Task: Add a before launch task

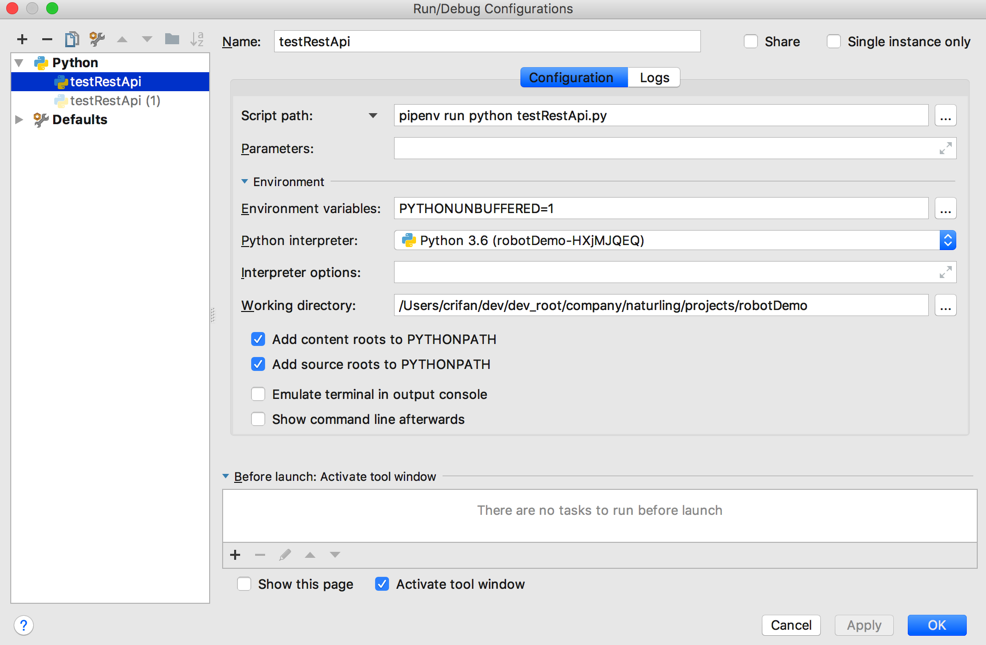Action: pos(235,555)
